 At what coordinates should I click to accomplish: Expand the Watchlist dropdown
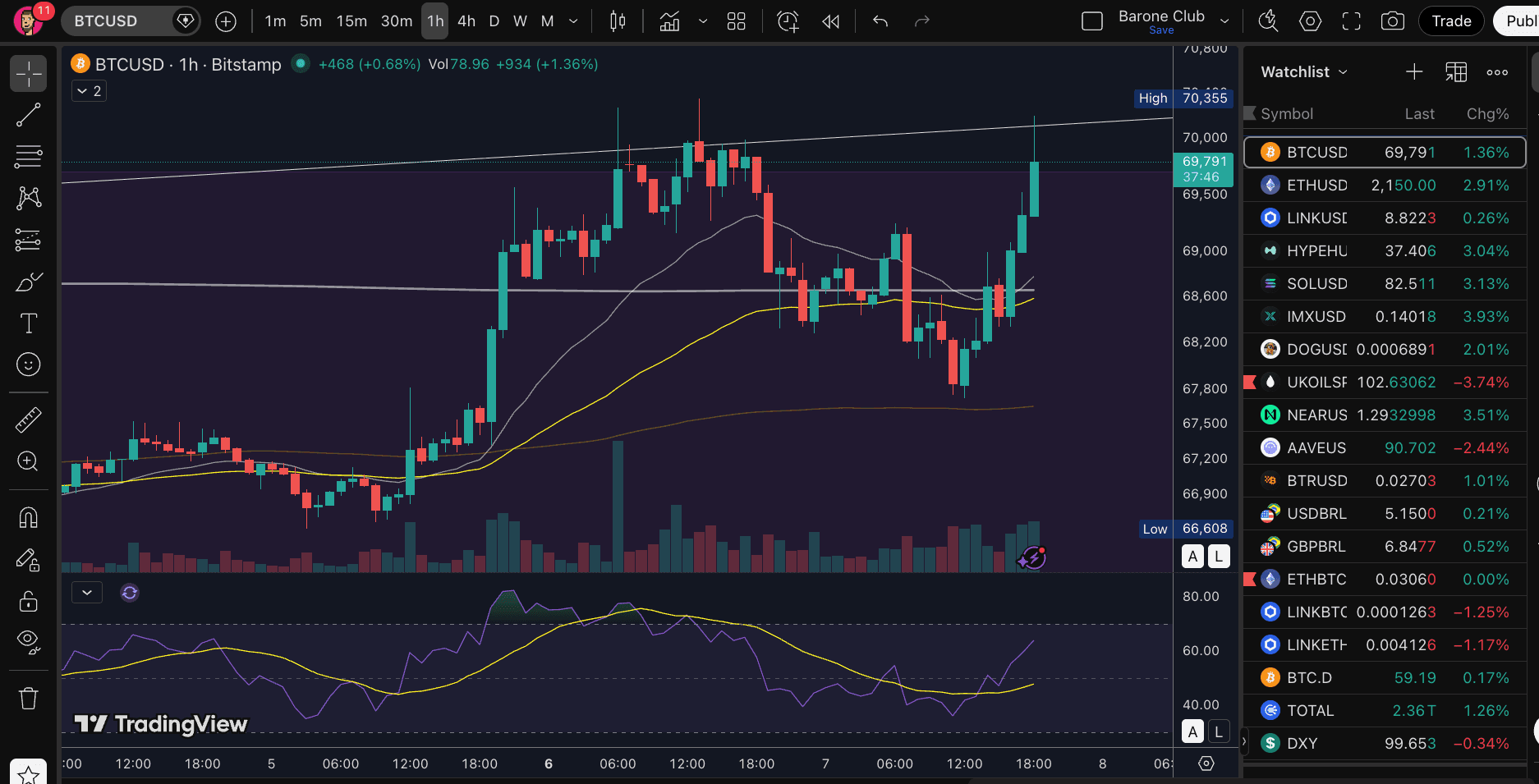[x=1344, y=71]
